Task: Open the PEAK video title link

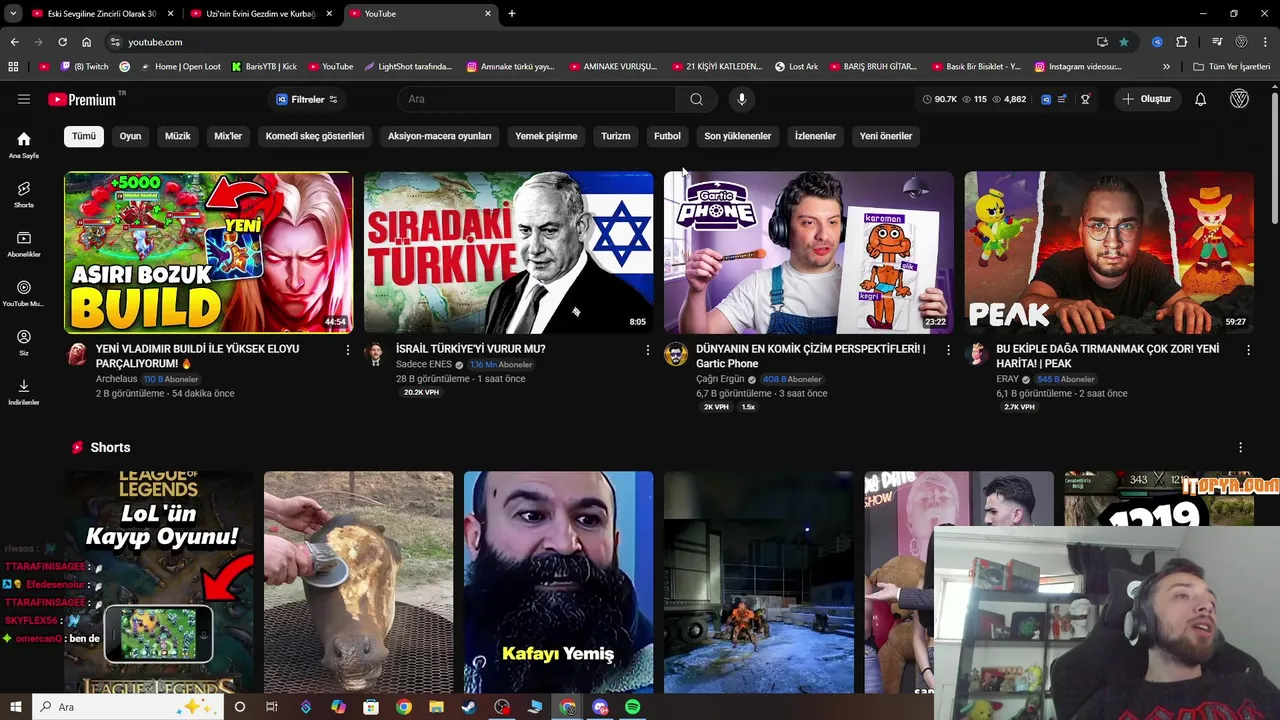Action: (x=1108, y=356)
